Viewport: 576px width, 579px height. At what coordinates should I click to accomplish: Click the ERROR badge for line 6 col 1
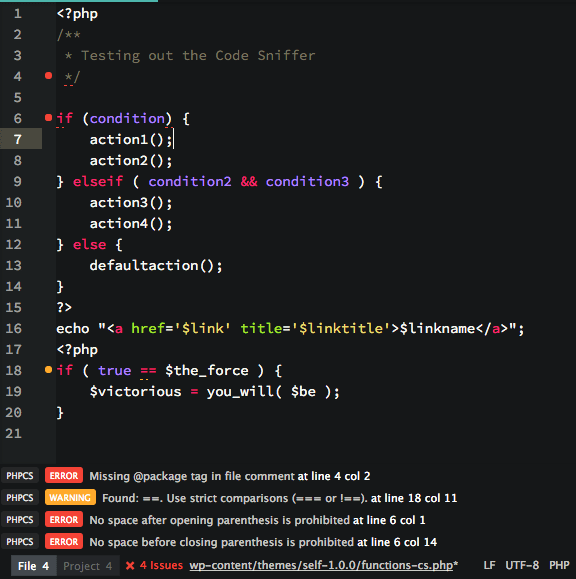[64, 520]
